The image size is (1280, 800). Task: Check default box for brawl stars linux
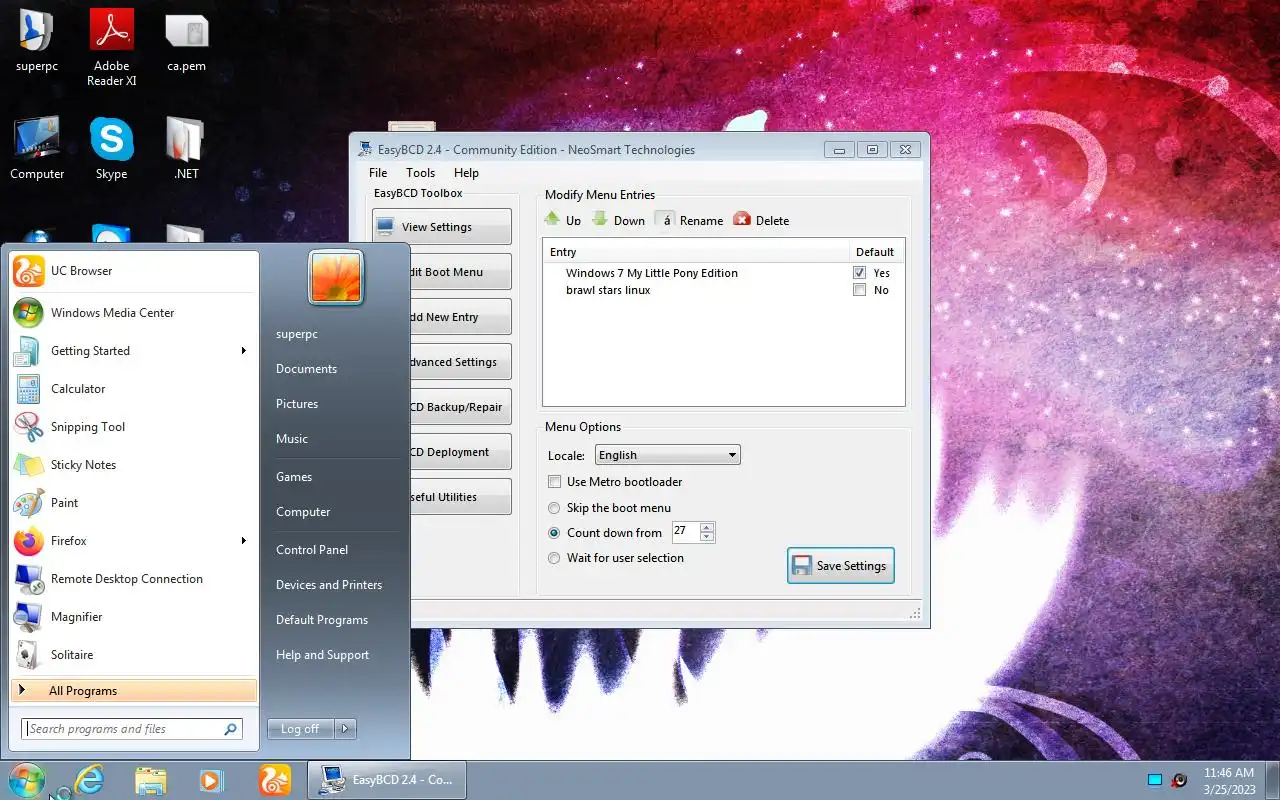point(859,290)
